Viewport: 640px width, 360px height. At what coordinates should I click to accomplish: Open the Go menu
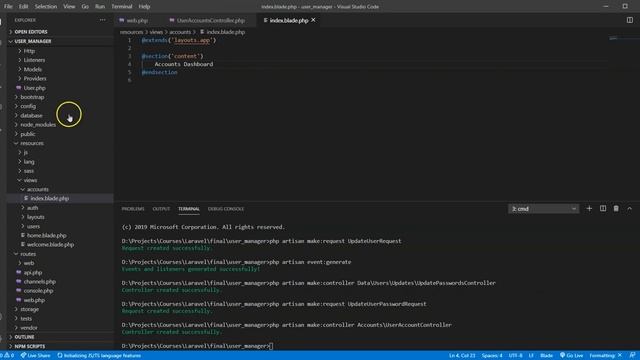click(85, 7)
